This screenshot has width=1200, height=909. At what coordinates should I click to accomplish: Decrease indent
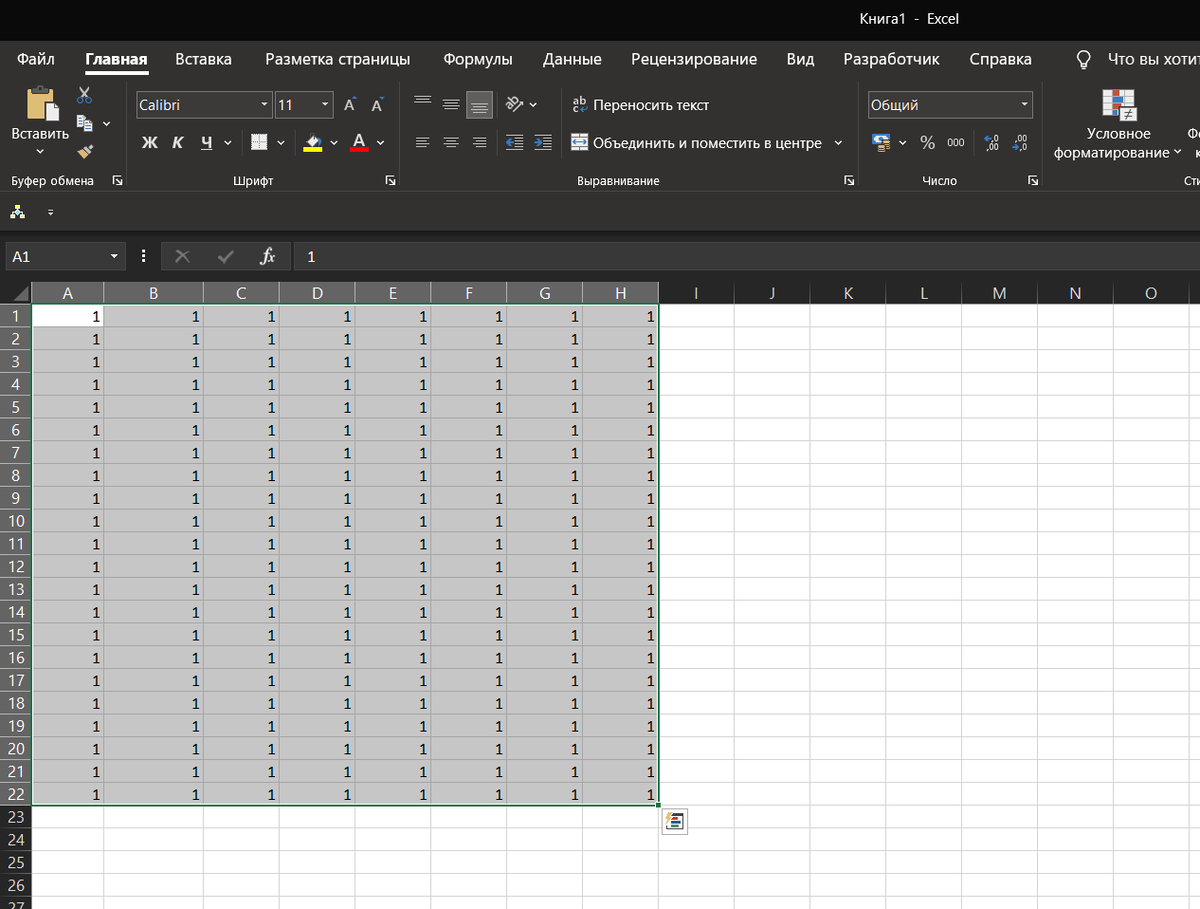(x=515, y=143)
